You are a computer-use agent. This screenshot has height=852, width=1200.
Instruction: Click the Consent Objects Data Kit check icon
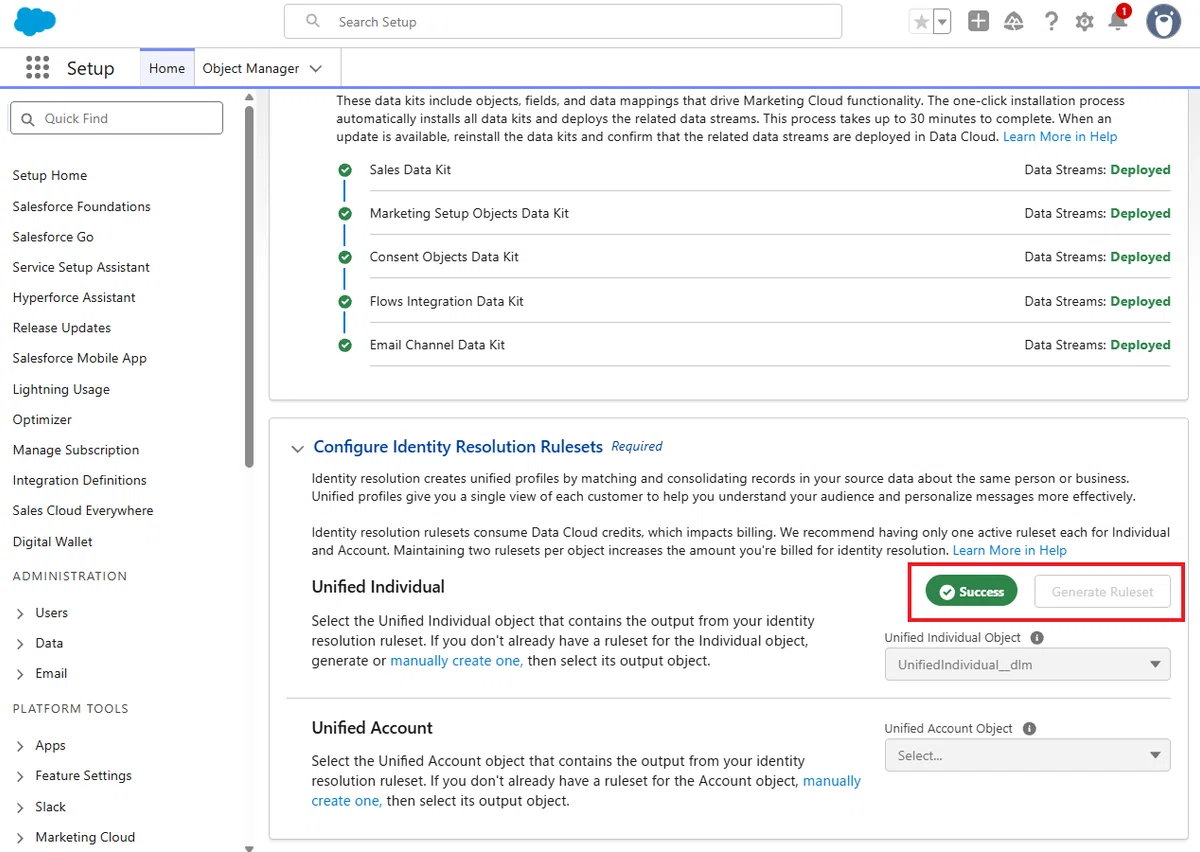tap(345, 257)
